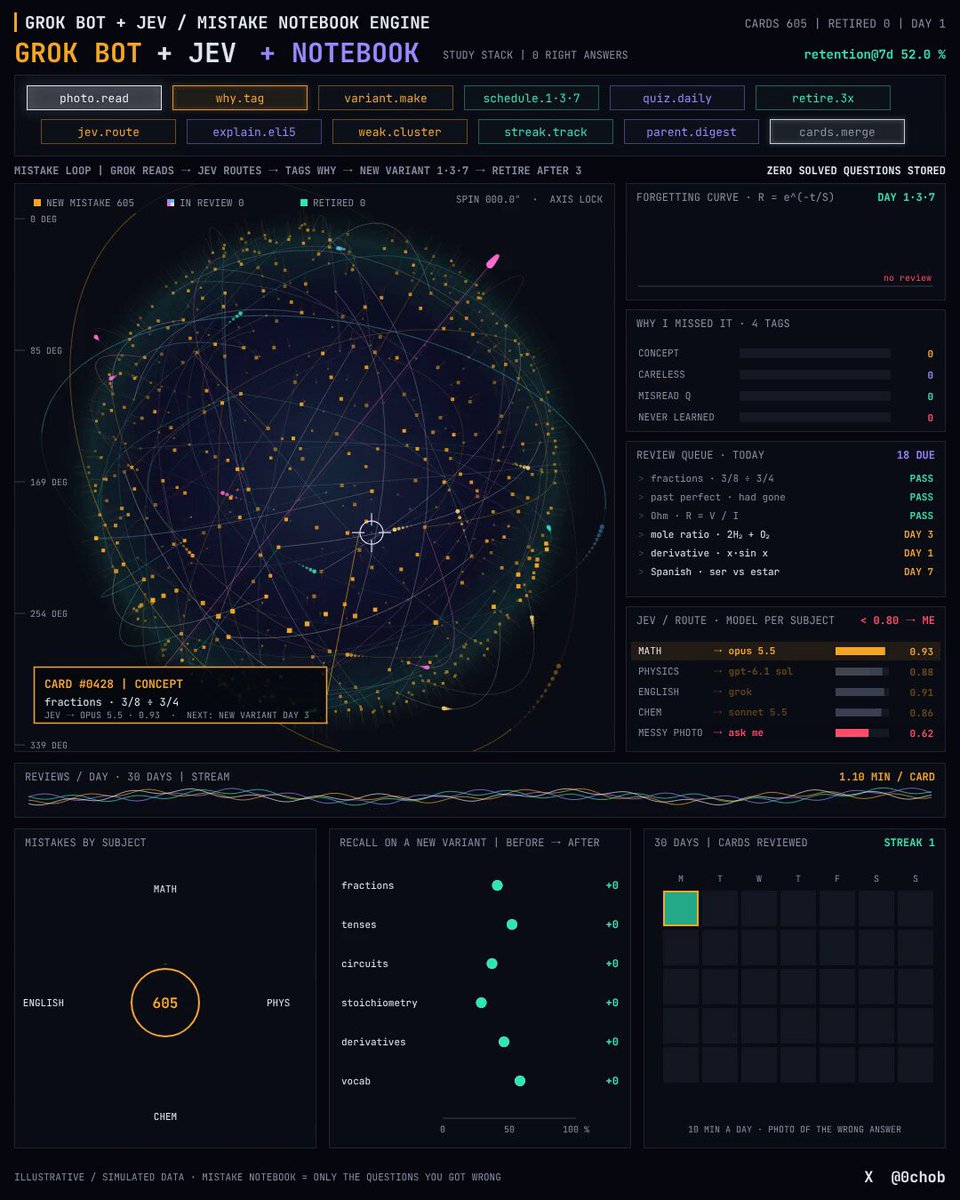Screen dimensions: 960x1200
Task: Select the streak.track chip
Action: (x=546, y=132)
